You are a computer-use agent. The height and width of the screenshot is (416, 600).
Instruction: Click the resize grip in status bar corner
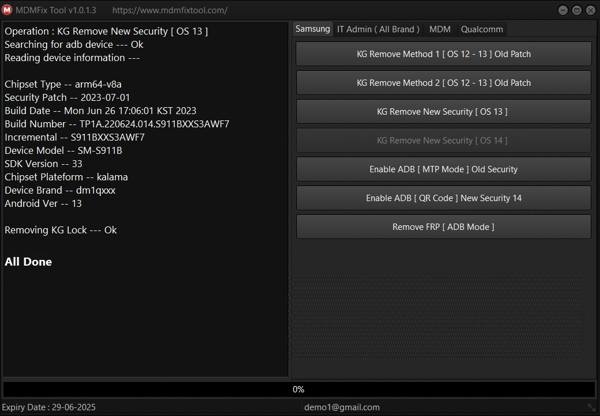591,407
